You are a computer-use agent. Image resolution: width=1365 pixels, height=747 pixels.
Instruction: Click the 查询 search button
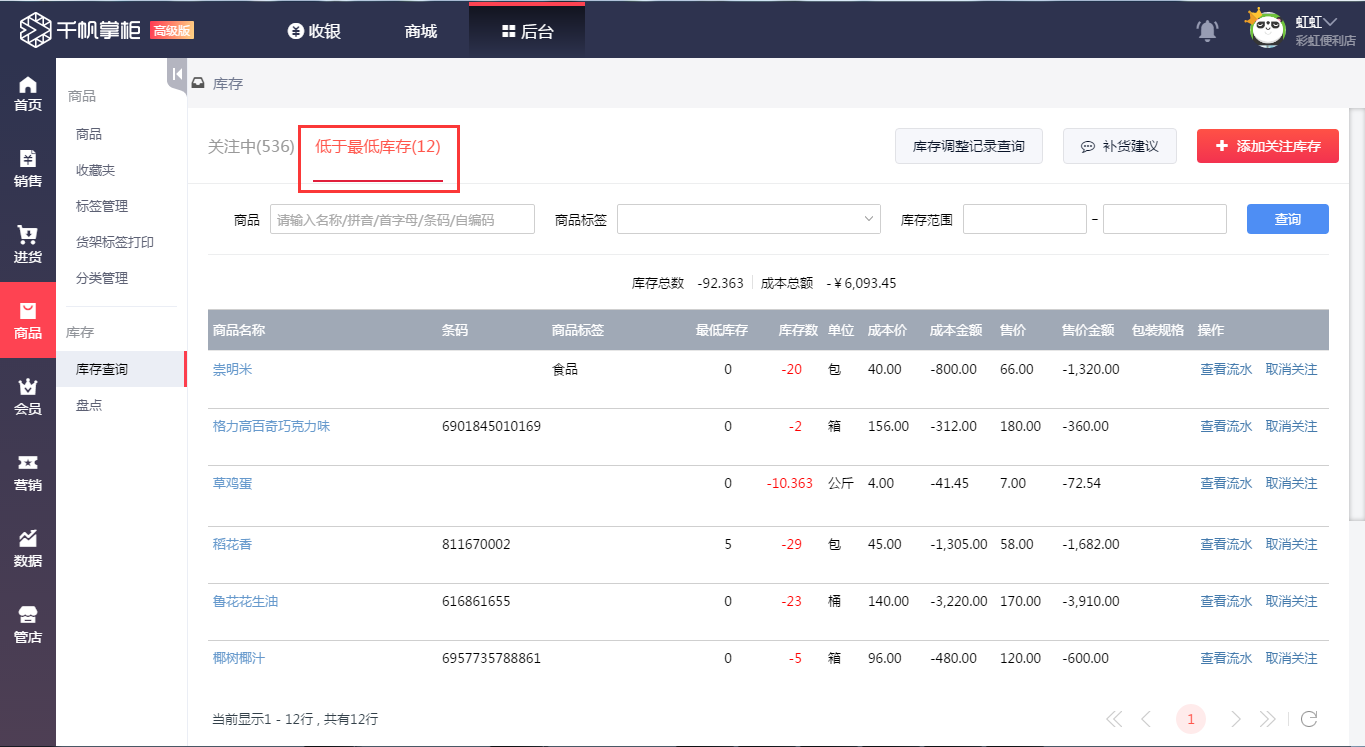pos(1287,219)
